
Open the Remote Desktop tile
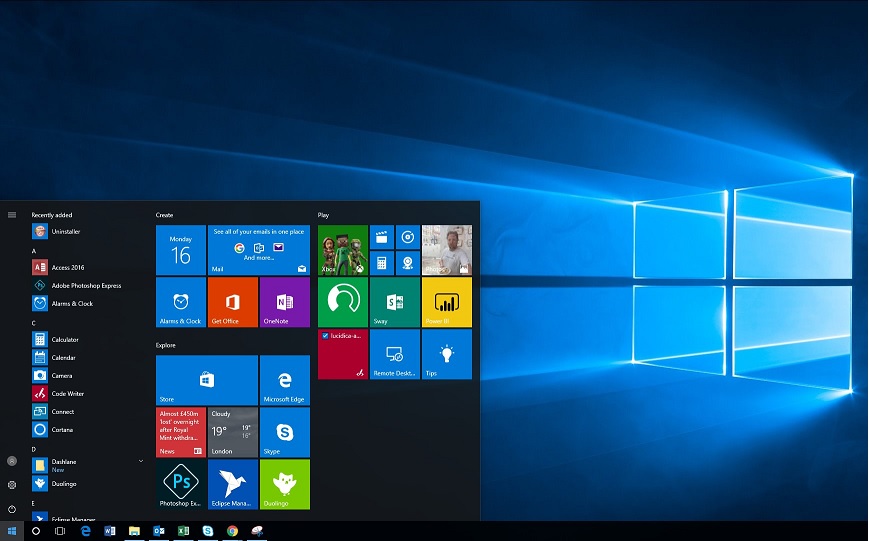pos(394,354)
